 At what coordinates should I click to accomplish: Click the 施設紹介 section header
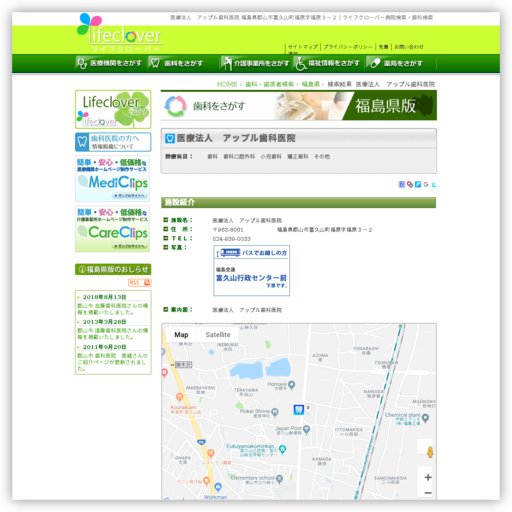(299, 202)
